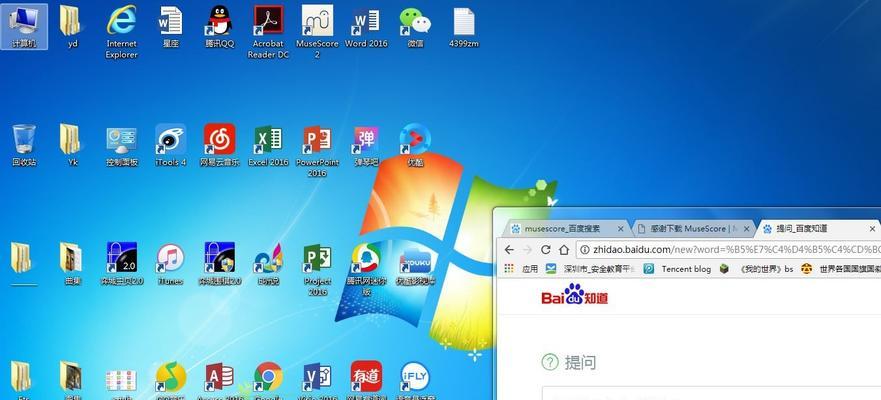Launch MuseScore 2 shortcut

[317, 31]
